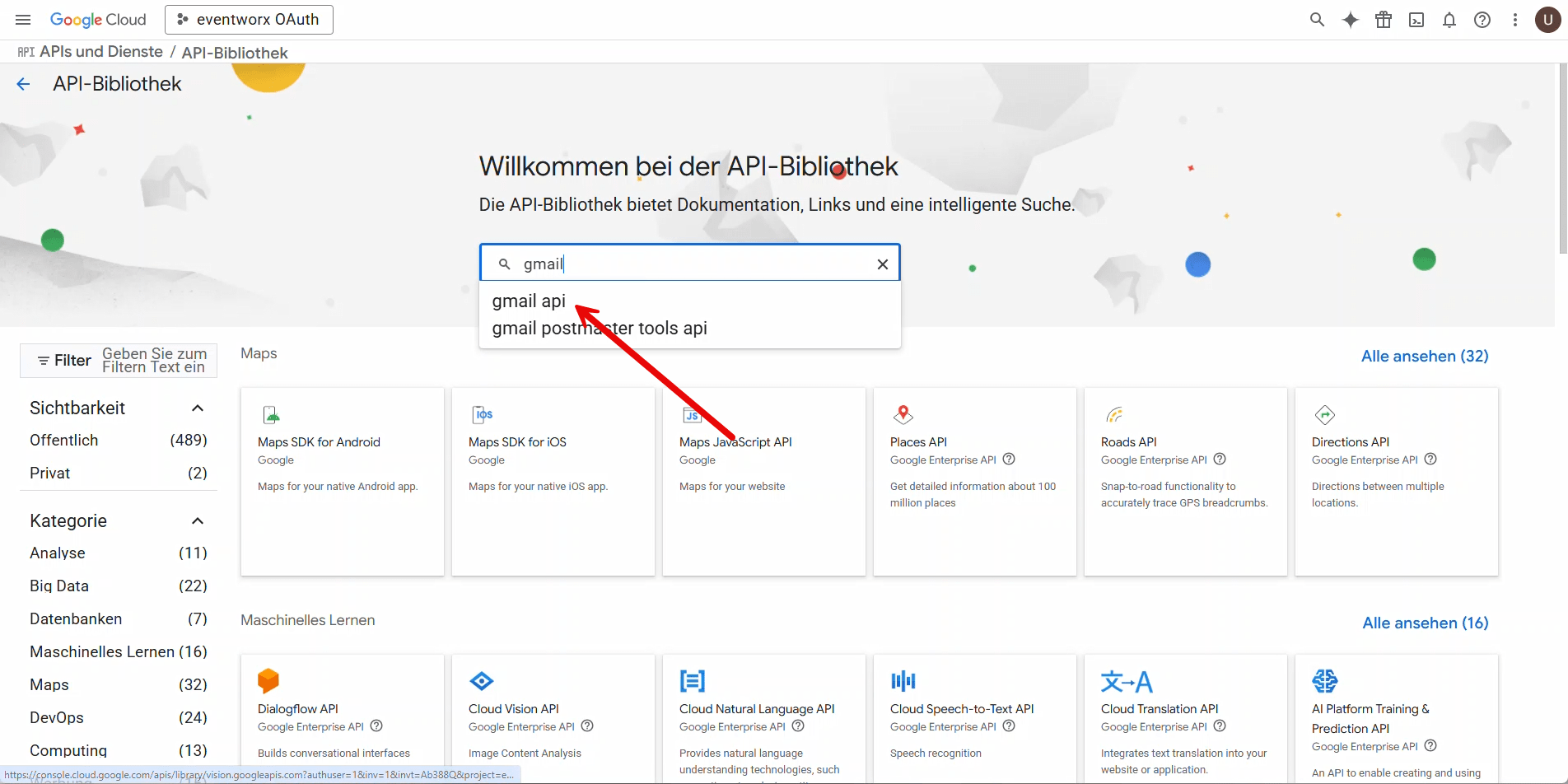Viewport: 1568px width, 784px height.
Task: Open Cloud Speech-to-Text API card title
Action: pyautogui.click(x=962, y=709)
